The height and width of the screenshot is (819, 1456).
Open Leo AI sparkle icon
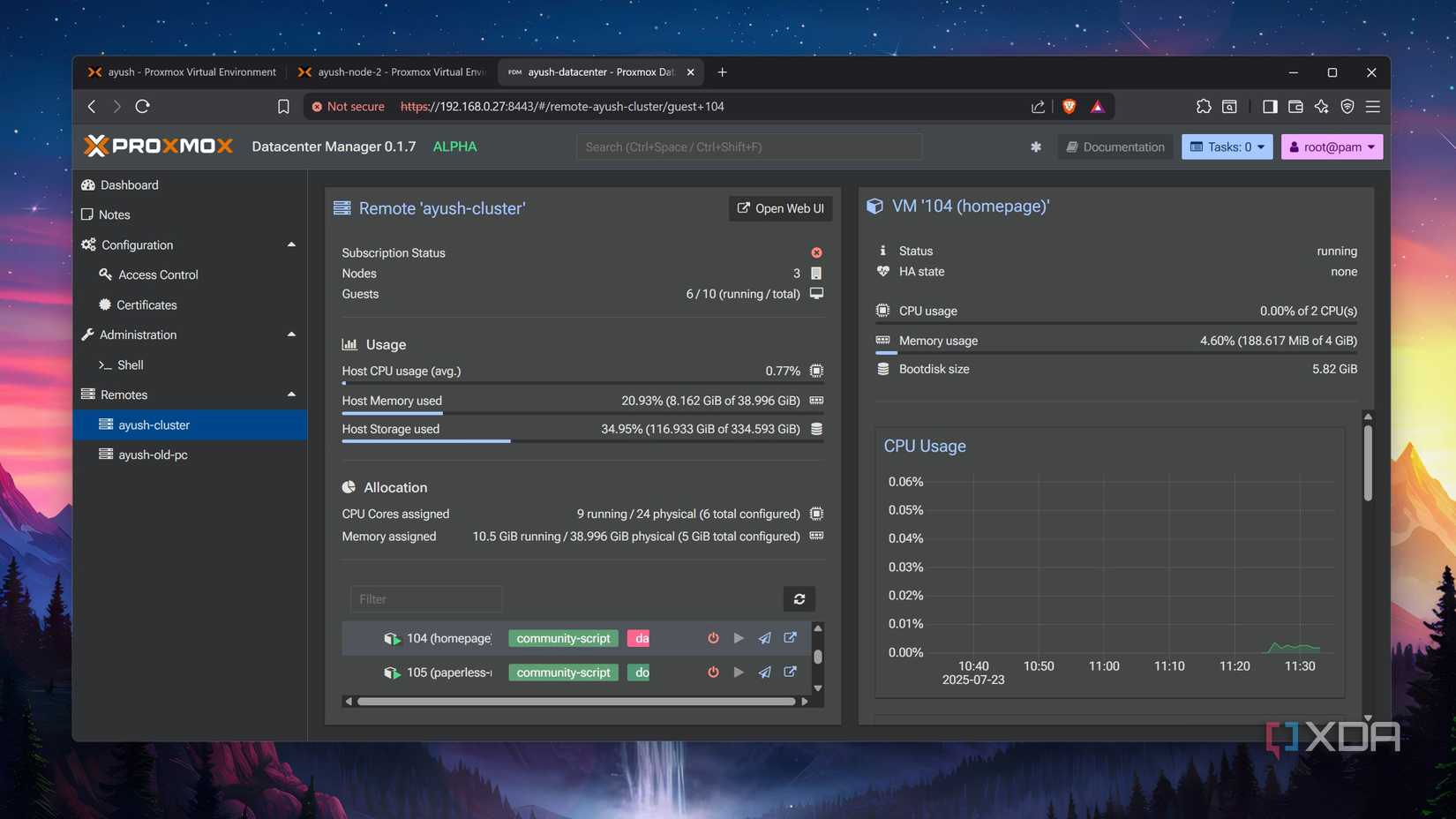click(x=1321, y=106)
